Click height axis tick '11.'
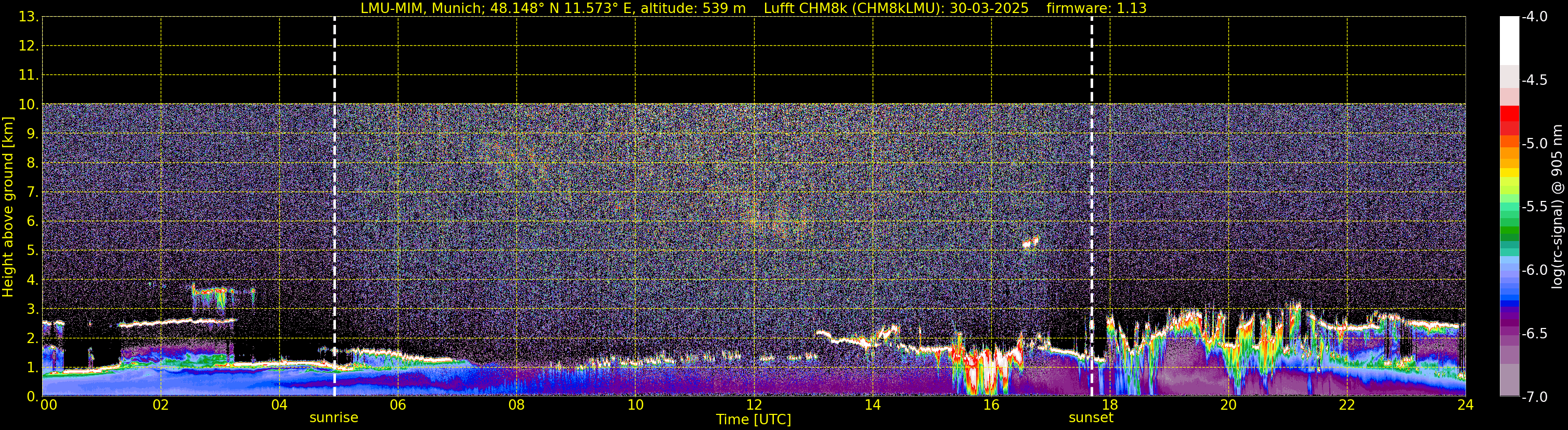The image size is (1568, 430). pos(28,75)
